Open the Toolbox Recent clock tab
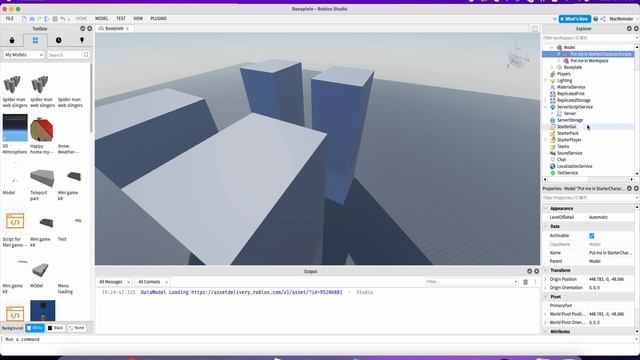Image resolution: width=640 pixels, height=360 pixels. click(58, 40)
